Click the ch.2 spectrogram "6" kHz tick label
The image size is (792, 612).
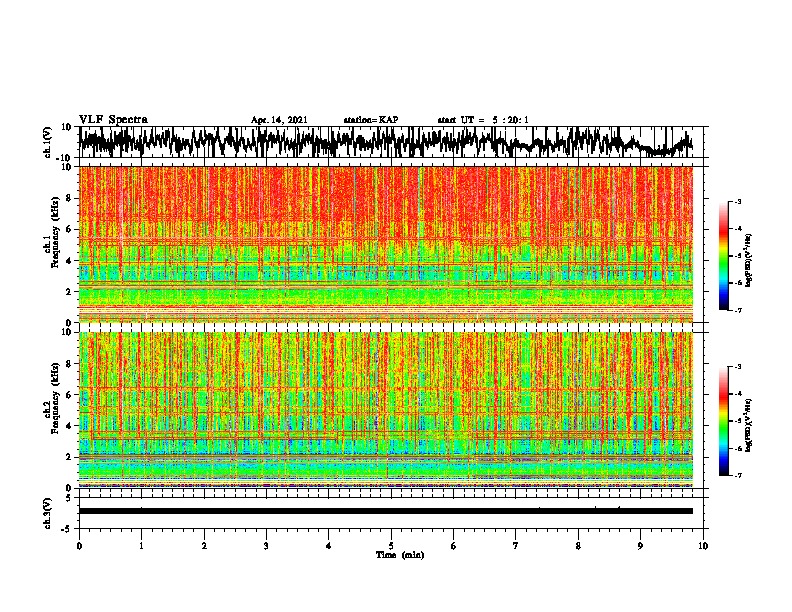point(69,394)
